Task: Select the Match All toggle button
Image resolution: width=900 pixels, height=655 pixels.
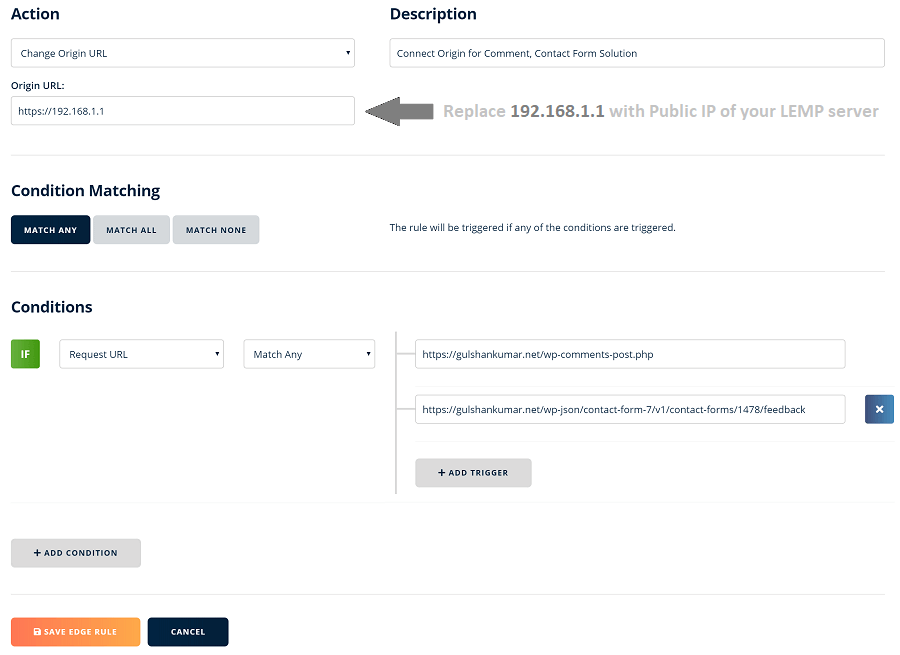Action: click(x=131, y=230)
